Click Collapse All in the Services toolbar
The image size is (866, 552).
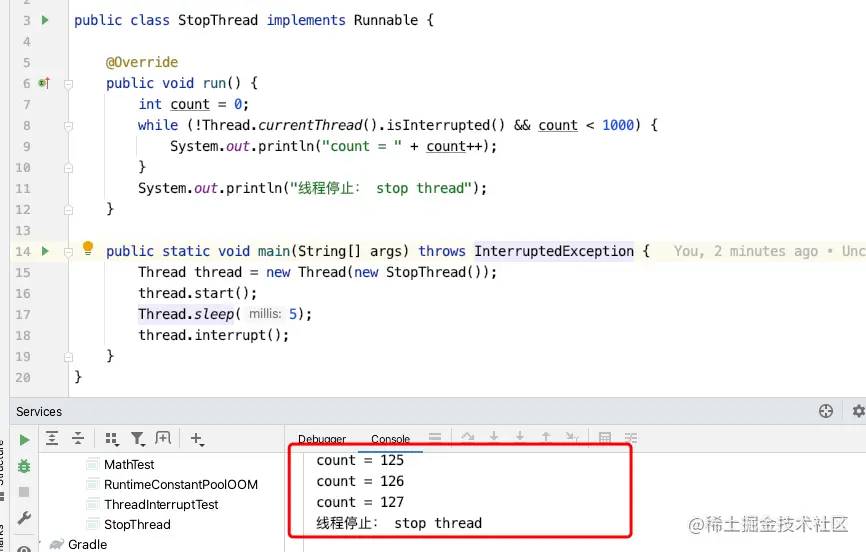pyautogui.click(x=78, y=438)
